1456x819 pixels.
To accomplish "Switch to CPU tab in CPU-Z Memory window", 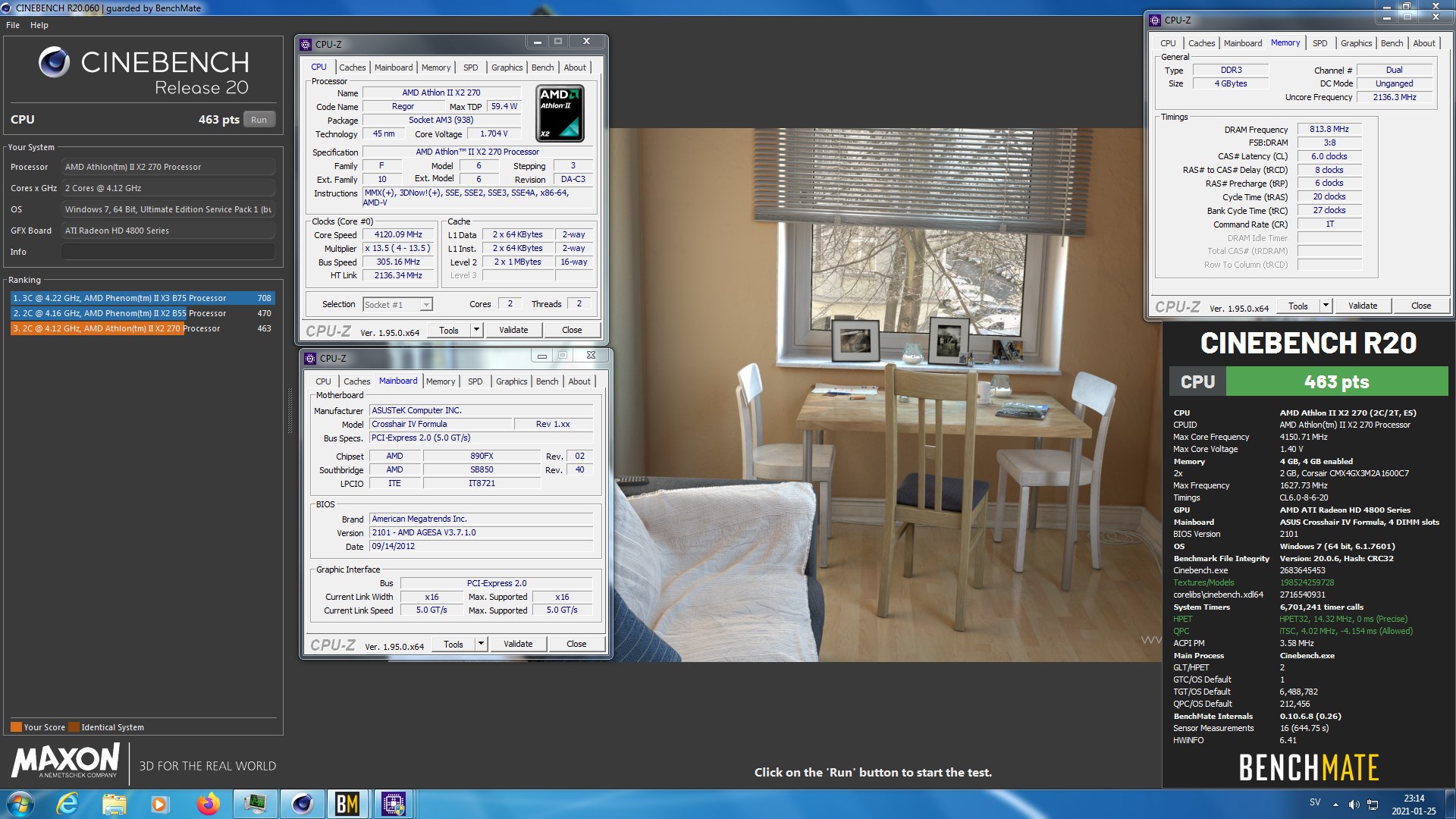I will [1168, 43].
